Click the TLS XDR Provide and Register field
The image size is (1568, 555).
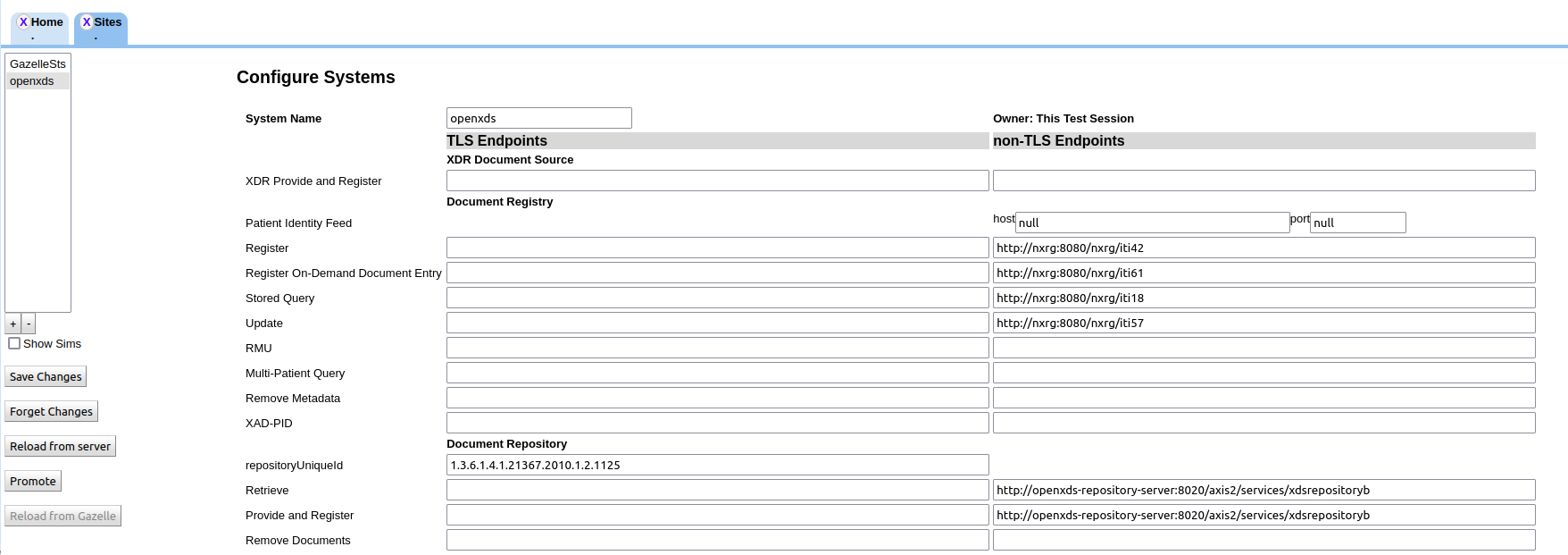(x=717, y=181)
